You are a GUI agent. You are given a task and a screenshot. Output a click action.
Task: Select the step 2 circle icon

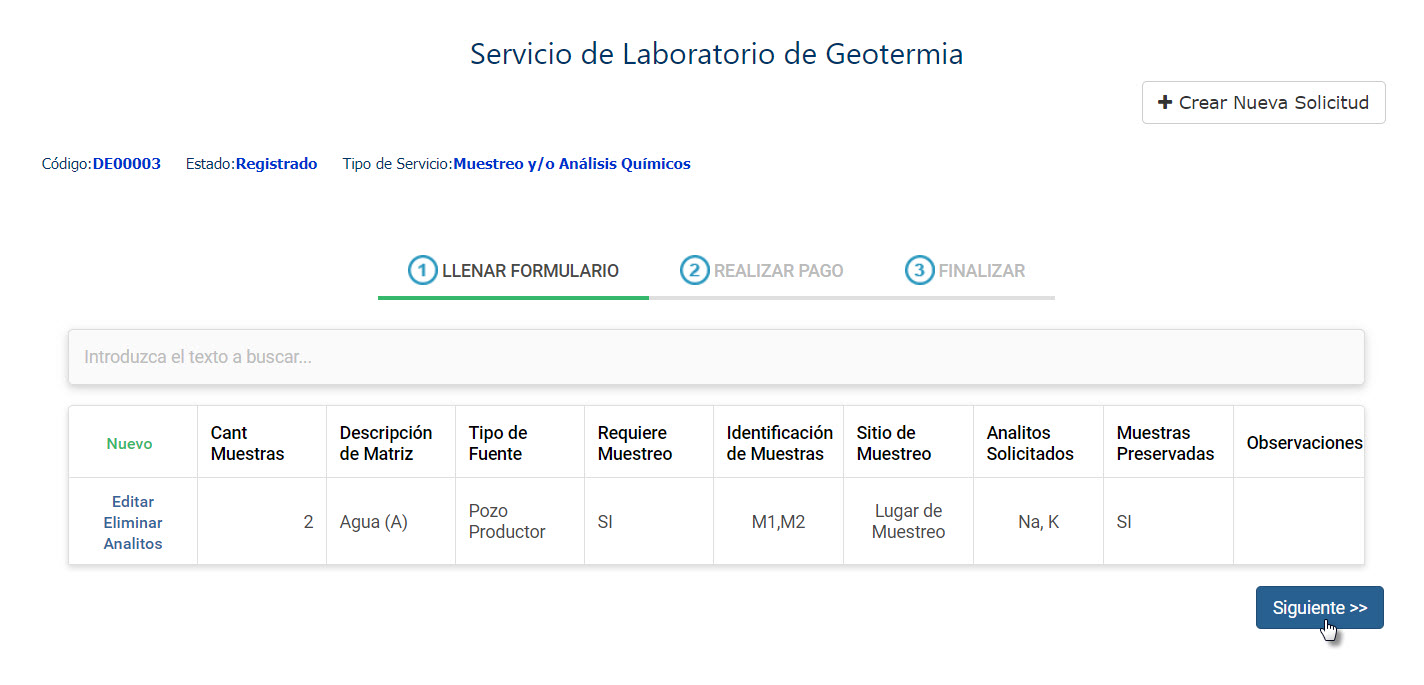pyautogui.click(x=695, y=270)
